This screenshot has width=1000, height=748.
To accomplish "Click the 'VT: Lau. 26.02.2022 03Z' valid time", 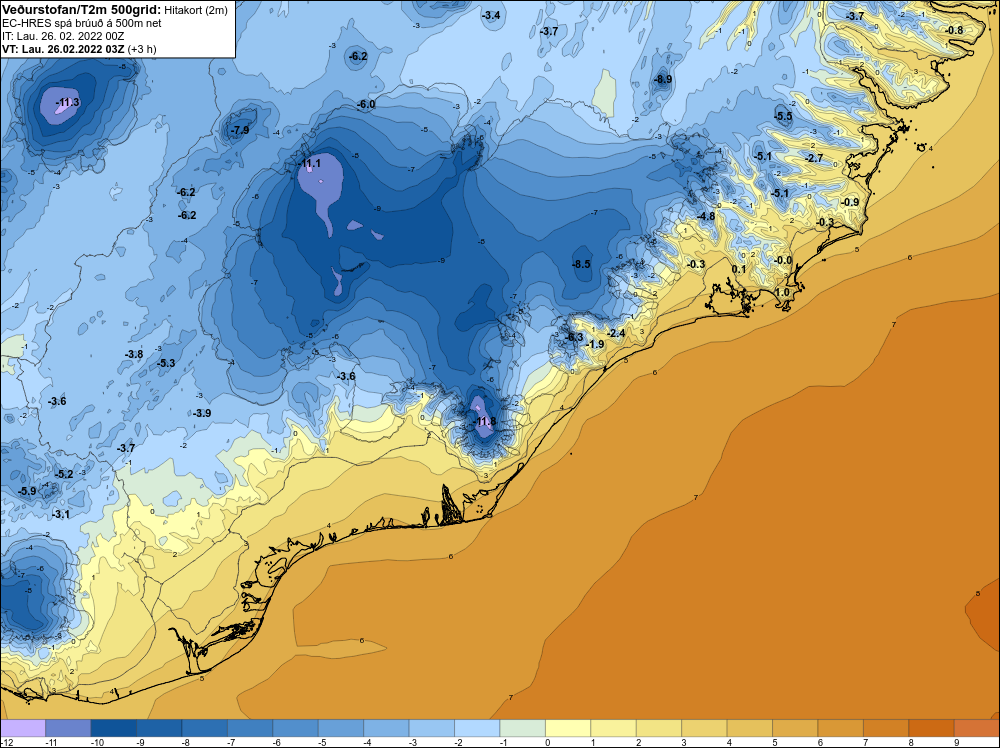I will [63, 49].
